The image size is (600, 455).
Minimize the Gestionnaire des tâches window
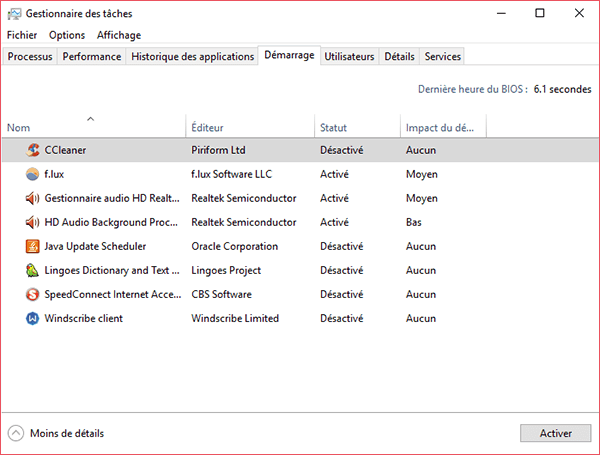point(501,13)
